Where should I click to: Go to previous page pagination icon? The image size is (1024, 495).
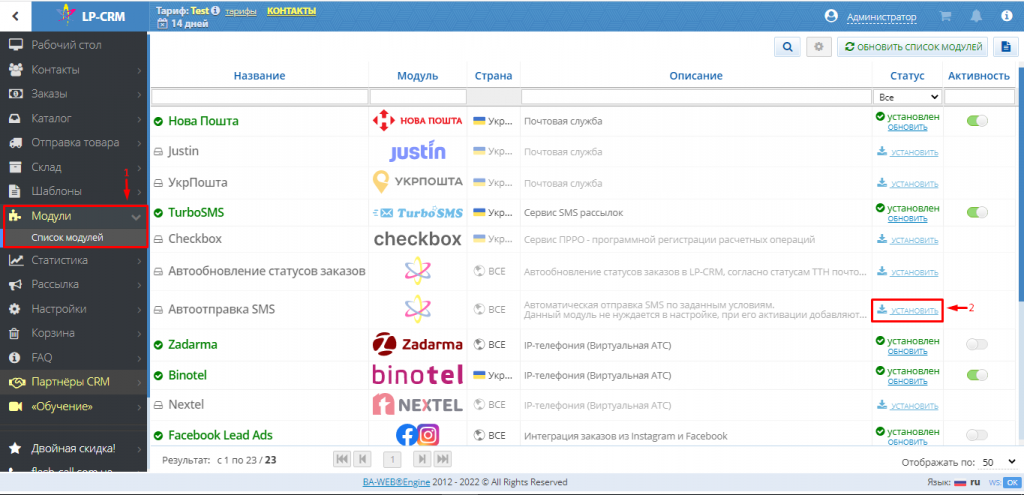(362, 459)
